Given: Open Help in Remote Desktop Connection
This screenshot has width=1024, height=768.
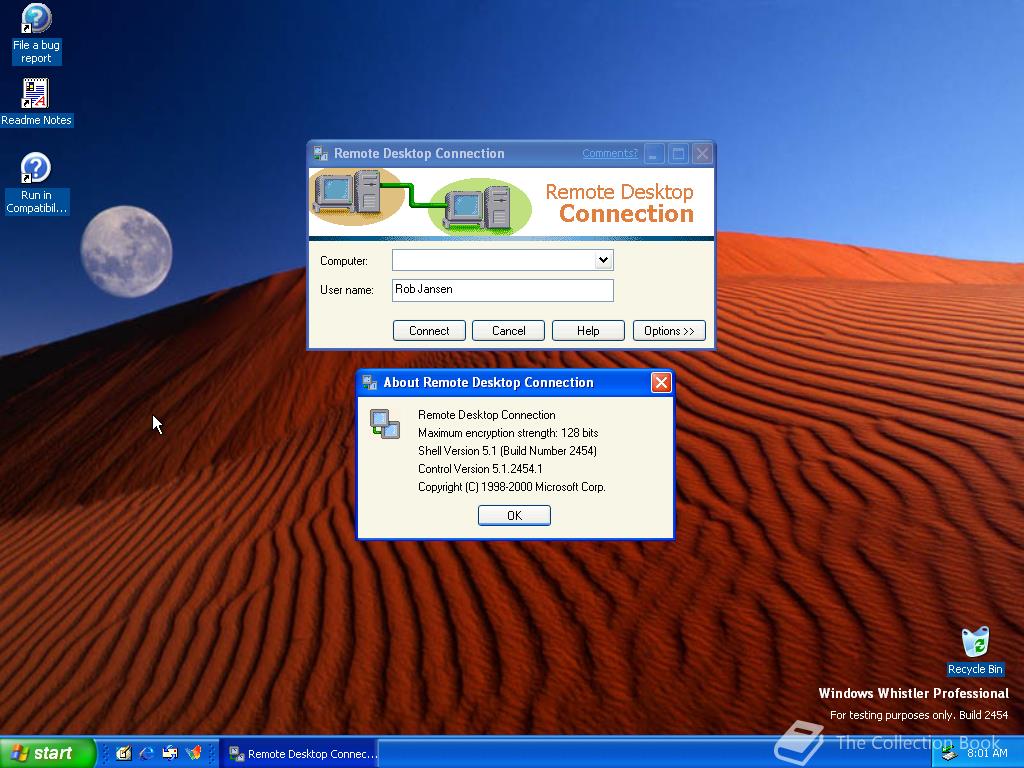Looking at the screenshot, I should pyautogui.click(x=588, y=330).
